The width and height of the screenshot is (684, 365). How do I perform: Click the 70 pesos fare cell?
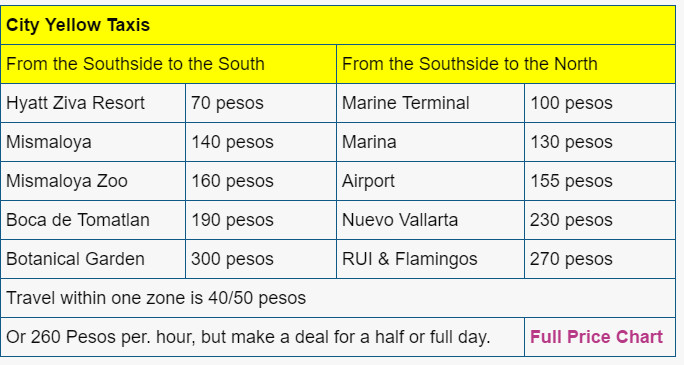click(x=261, y=103)
